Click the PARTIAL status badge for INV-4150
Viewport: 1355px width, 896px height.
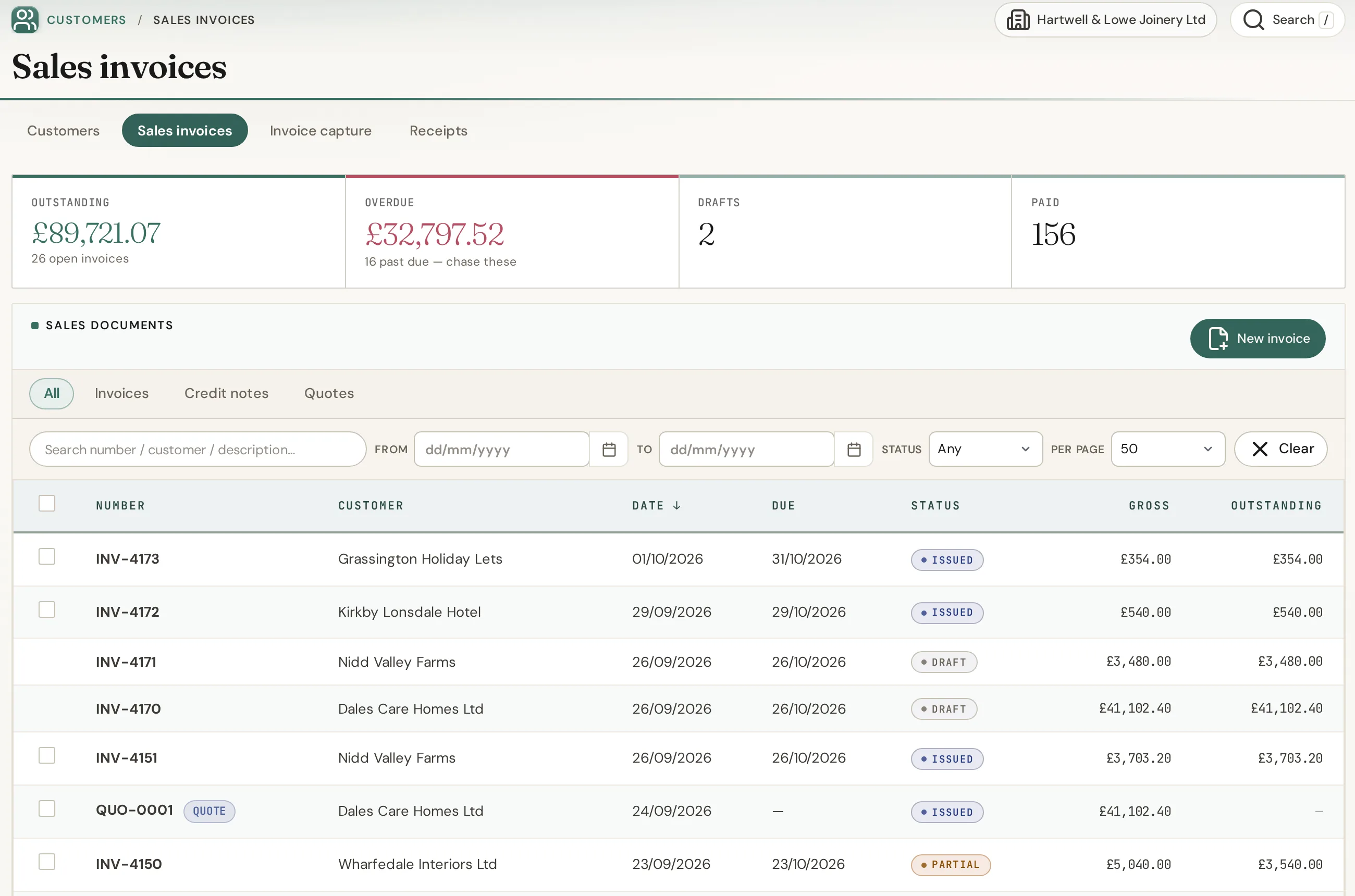point(950,865)
